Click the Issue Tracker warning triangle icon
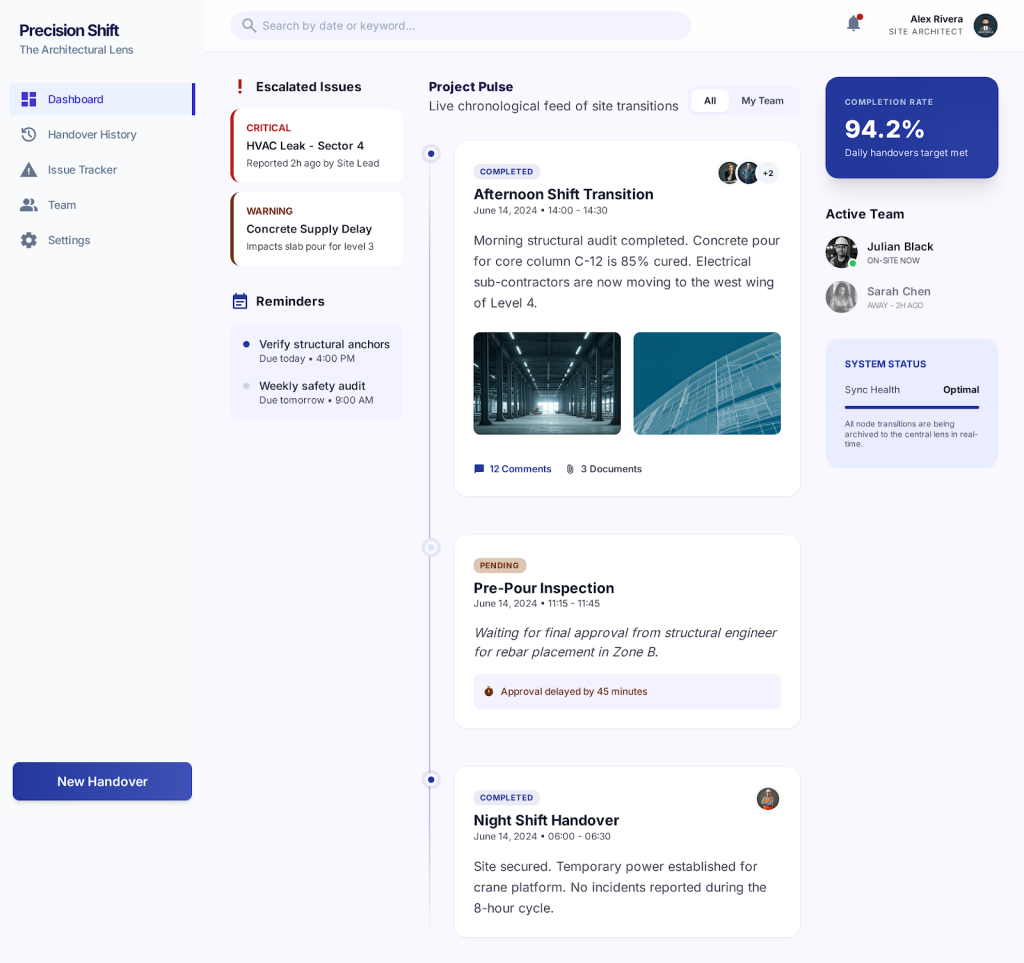Image resolution: width=1024 pixels, height=963 pixels. click(29, 170)
